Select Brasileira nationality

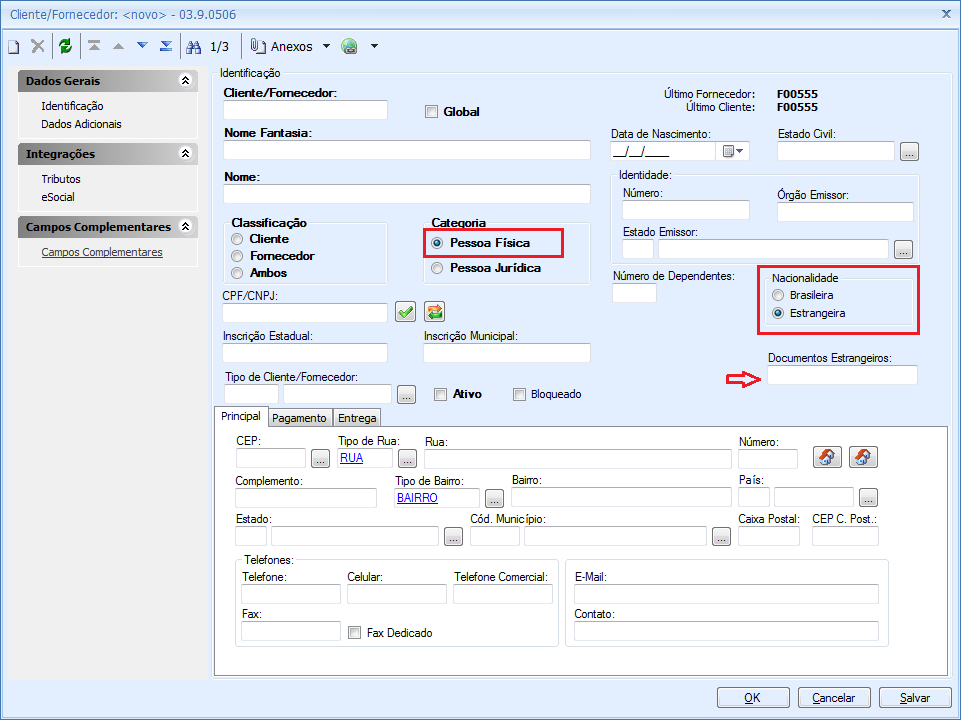pos(778,295)
